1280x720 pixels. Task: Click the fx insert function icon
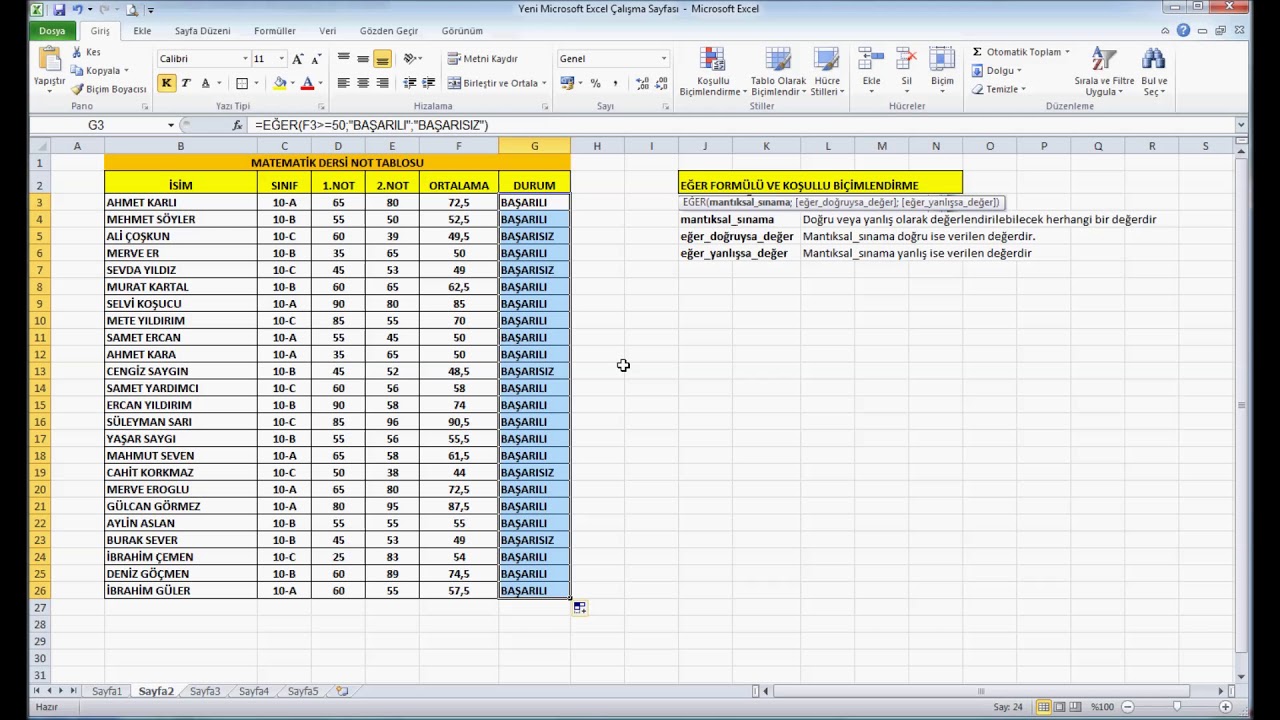[237, 125]
